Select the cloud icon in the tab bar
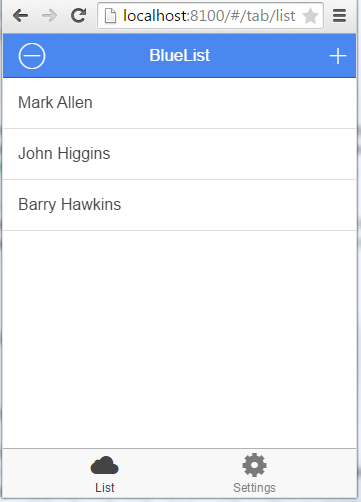This screenshot has width=361, height=502. pyautogui.click(x=104, y=465)
